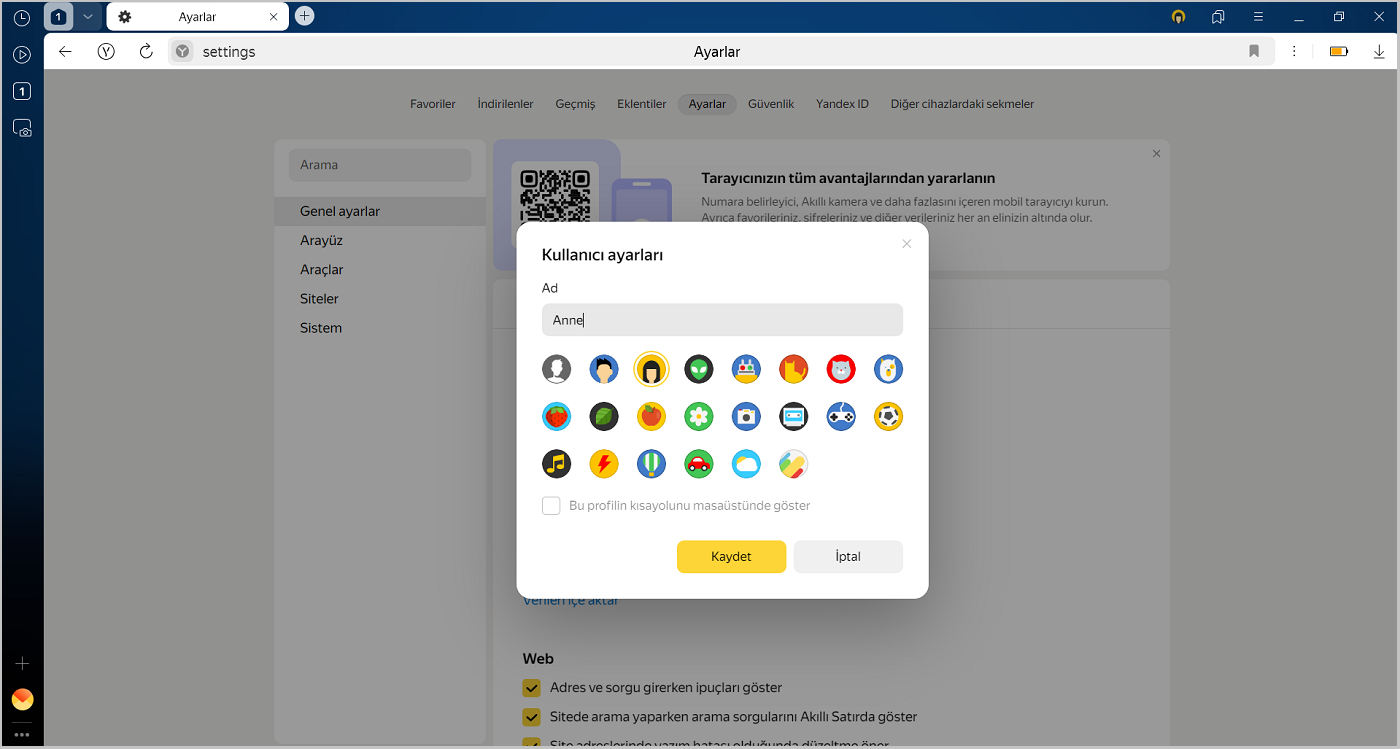Open the browser three-dot menu
The image size is (1400, 749).
coord(1294,52)
